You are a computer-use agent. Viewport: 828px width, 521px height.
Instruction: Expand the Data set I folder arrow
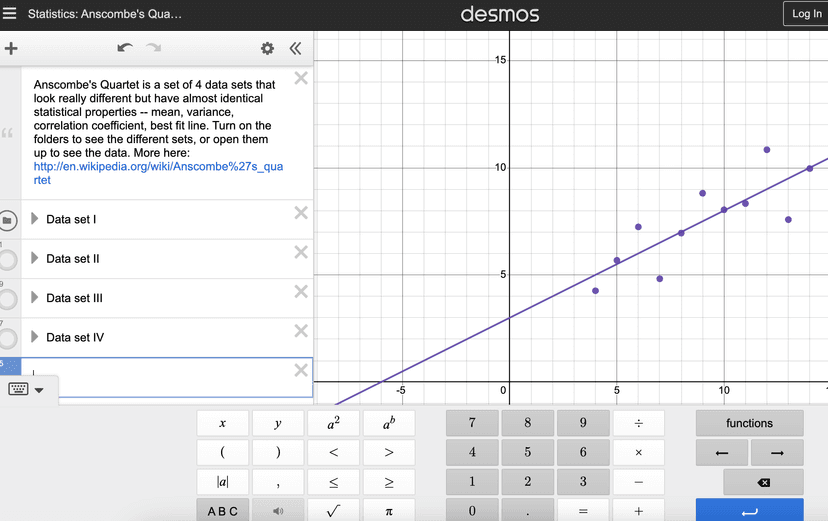[x=34, y=219]
